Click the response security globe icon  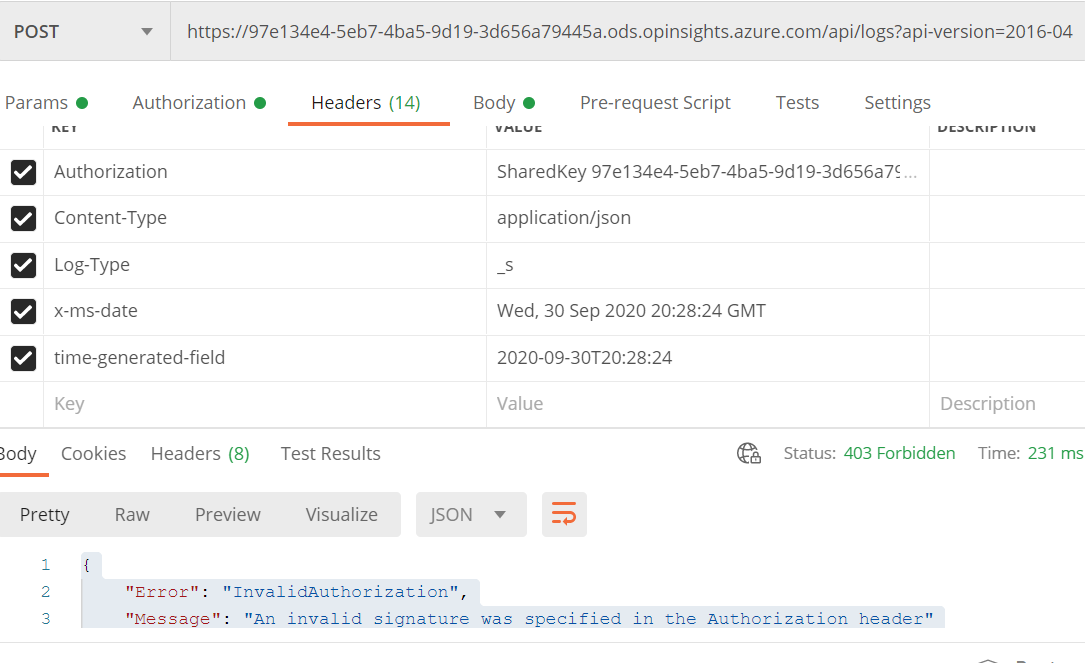[x=748, y=453]
